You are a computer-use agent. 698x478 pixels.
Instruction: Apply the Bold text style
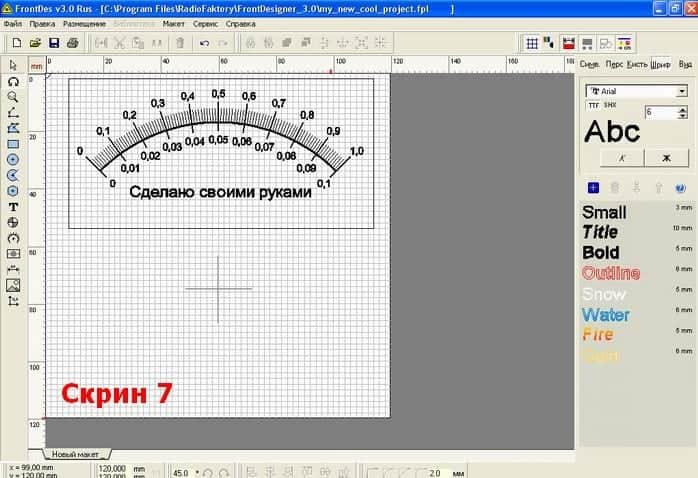click(x=601, y=253)
